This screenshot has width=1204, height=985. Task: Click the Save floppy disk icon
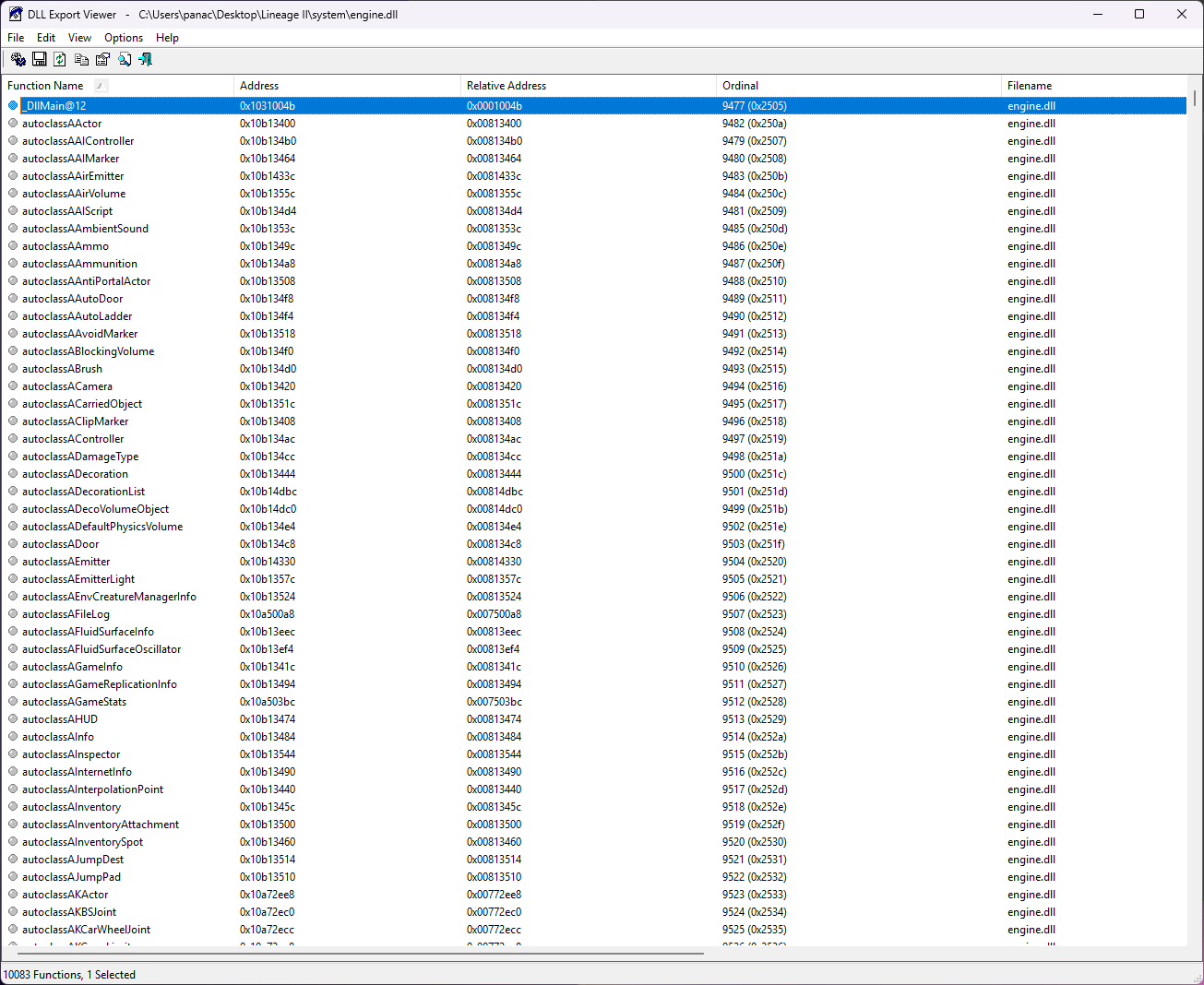click(x=40, y=59)
